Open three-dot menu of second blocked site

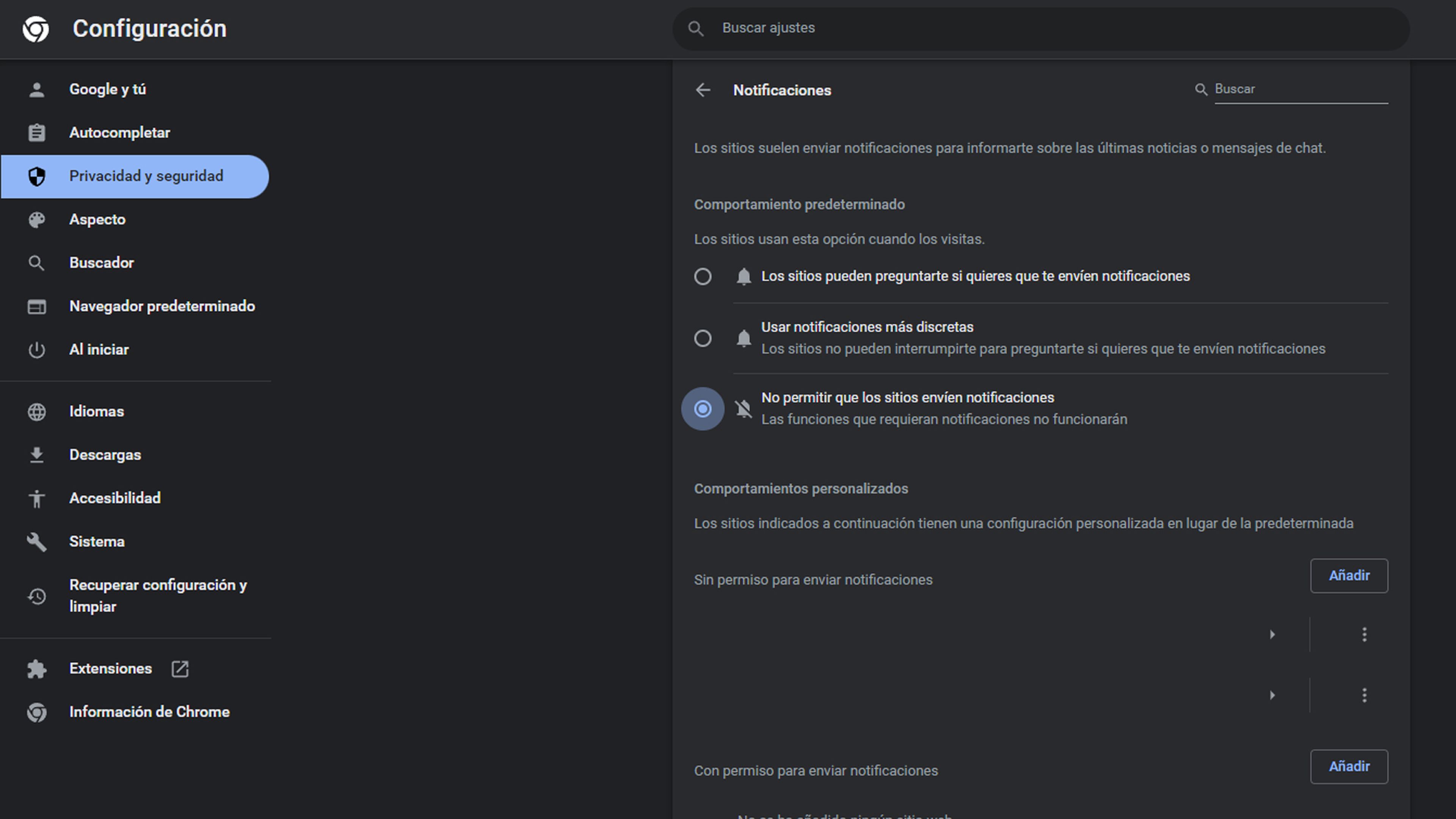1365,695
